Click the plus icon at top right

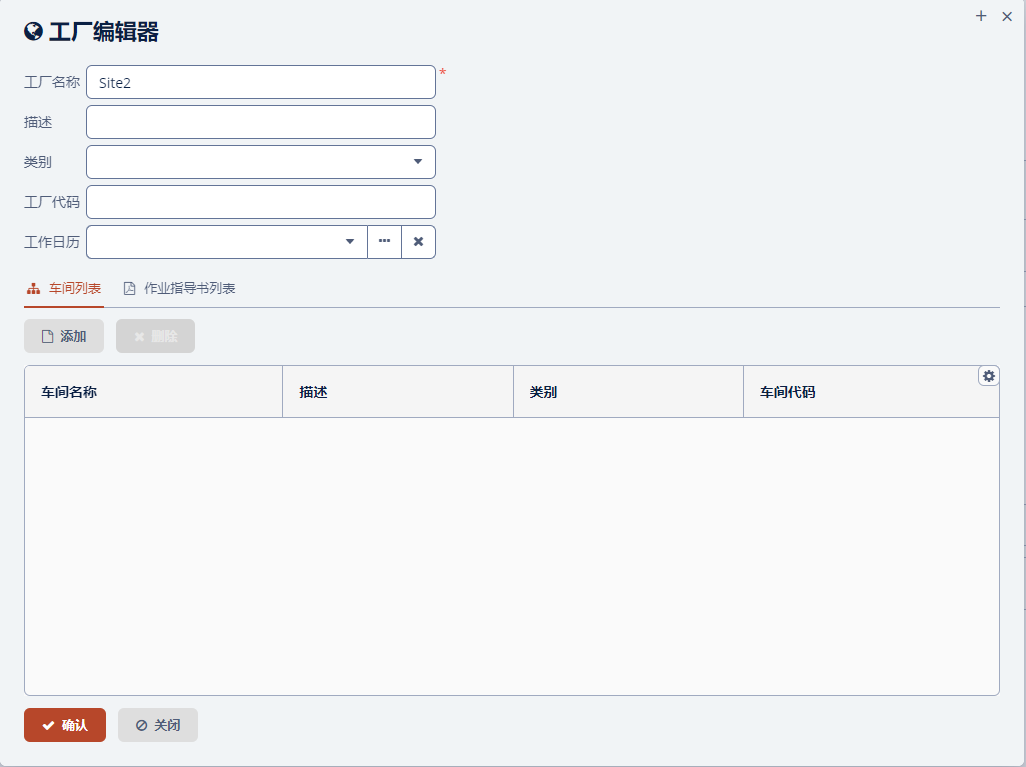click(x=981, y=16)
